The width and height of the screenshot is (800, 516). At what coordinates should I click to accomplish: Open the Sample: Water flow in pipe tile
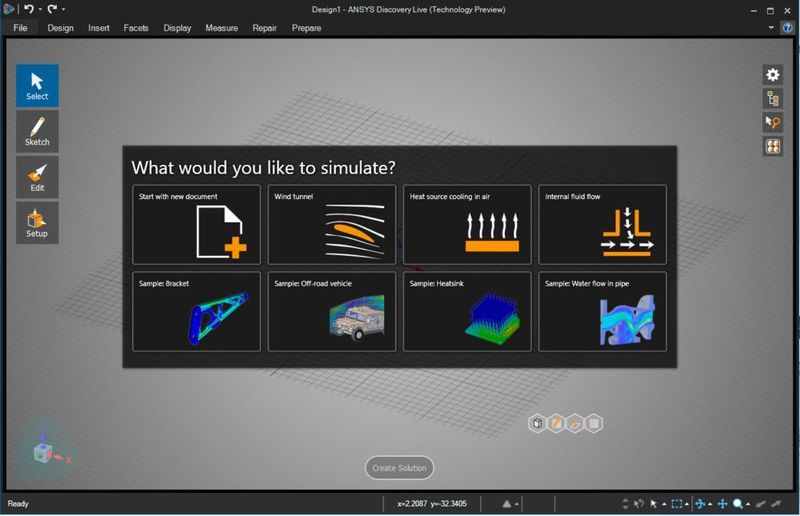(603, 311)
